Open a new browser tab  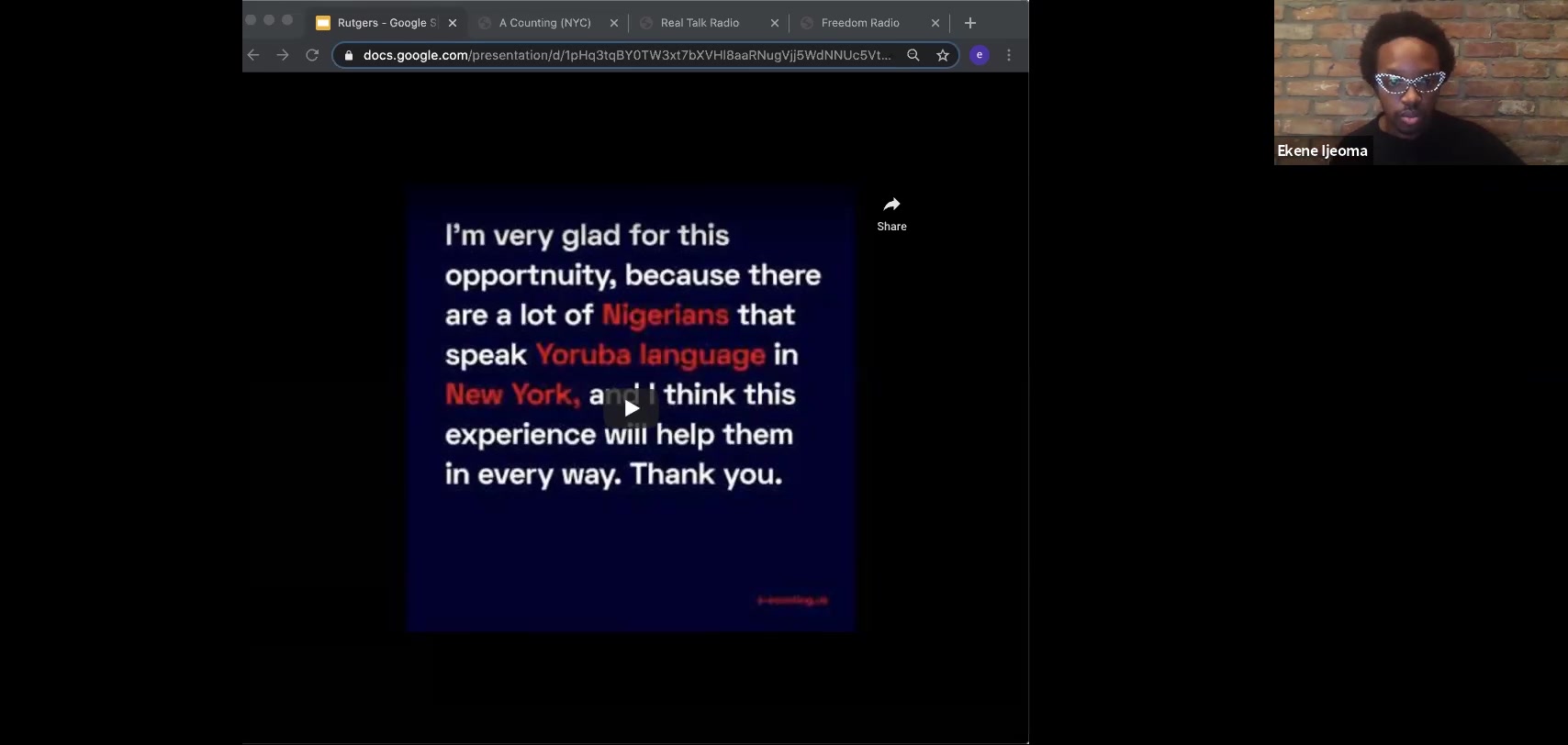970,23
